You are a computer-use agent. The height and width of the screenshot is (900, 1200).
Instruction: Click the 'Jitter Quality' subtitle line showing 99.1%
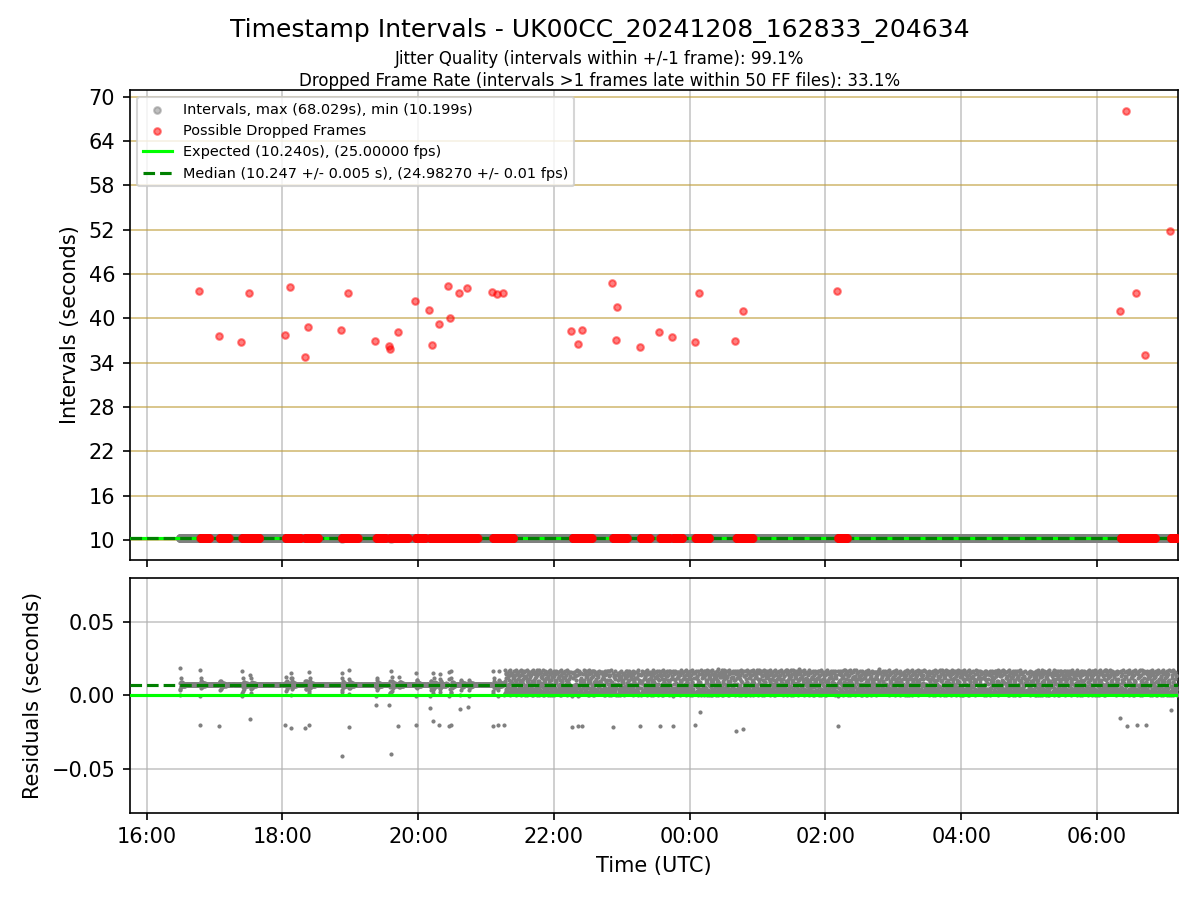[x=599, y=58]
